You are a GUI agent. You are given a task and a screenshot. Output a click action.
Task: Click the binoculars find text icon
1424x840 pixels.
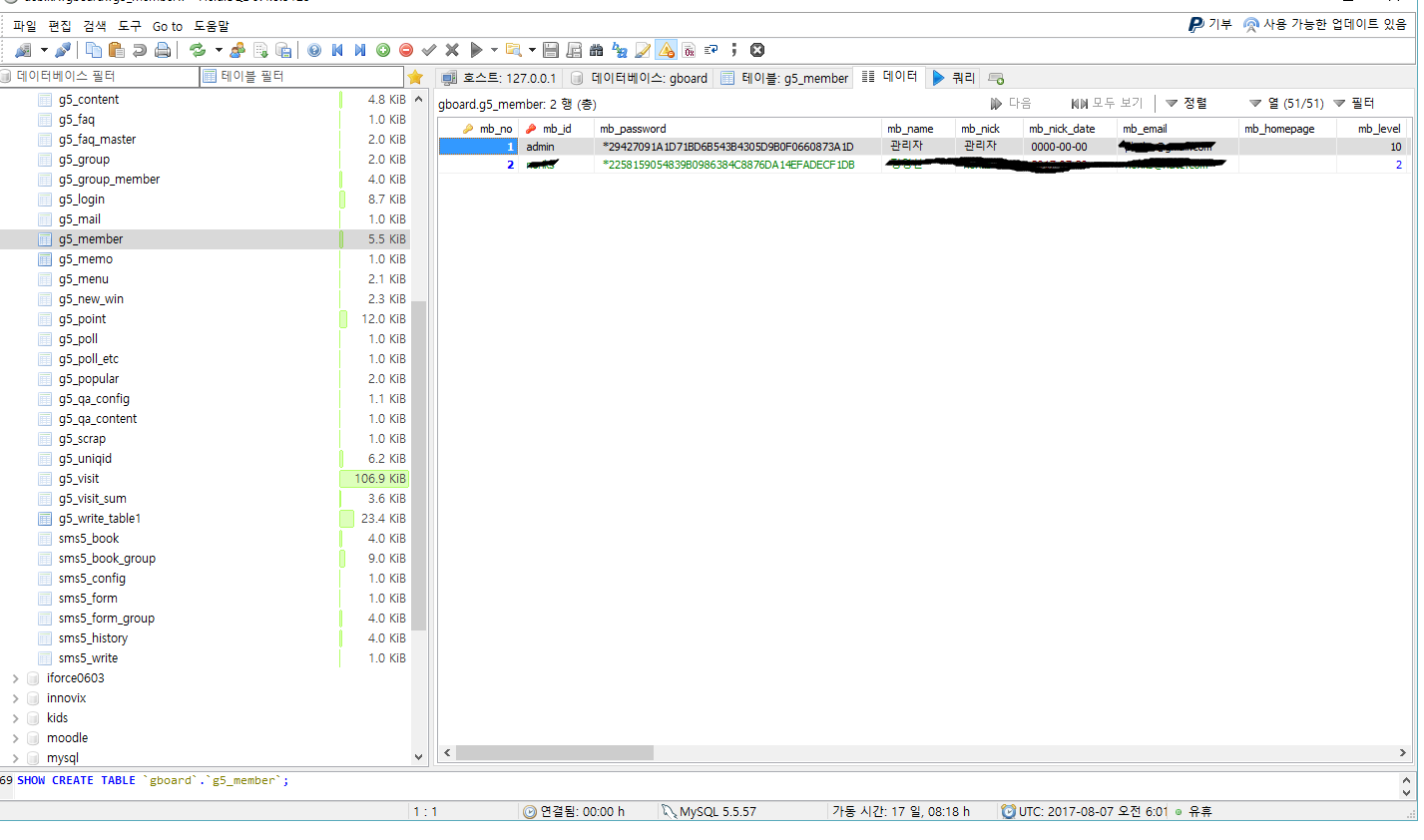[x=597, y=50]
